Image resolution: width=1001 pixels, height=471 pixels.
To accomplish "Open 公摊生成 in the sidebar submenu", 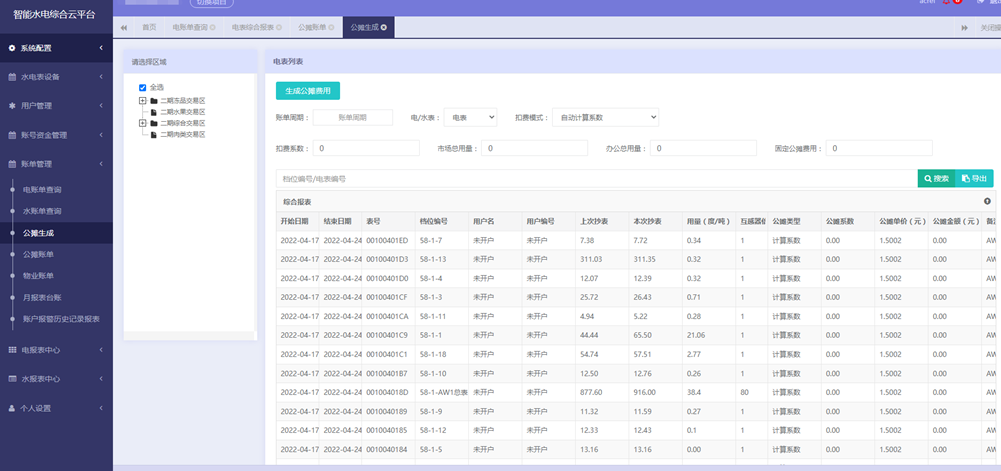I will (x=38, y=233).
